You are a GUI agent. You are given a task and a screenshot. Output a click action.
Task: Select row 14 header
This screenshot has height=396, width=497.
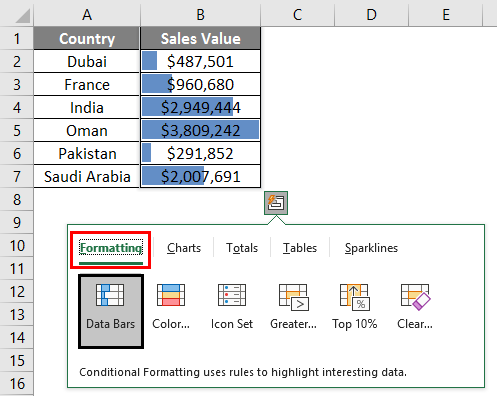[17, 337]
